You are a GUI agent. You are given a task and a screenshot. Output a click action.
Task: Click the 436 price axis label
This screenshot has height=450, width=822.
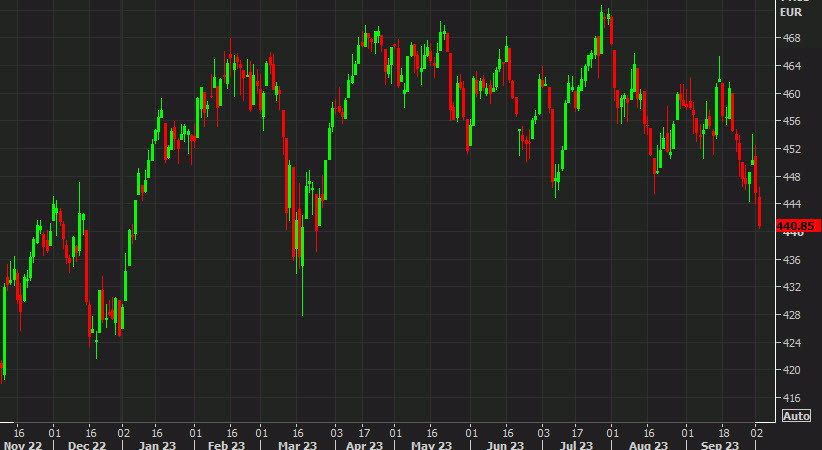792,260
